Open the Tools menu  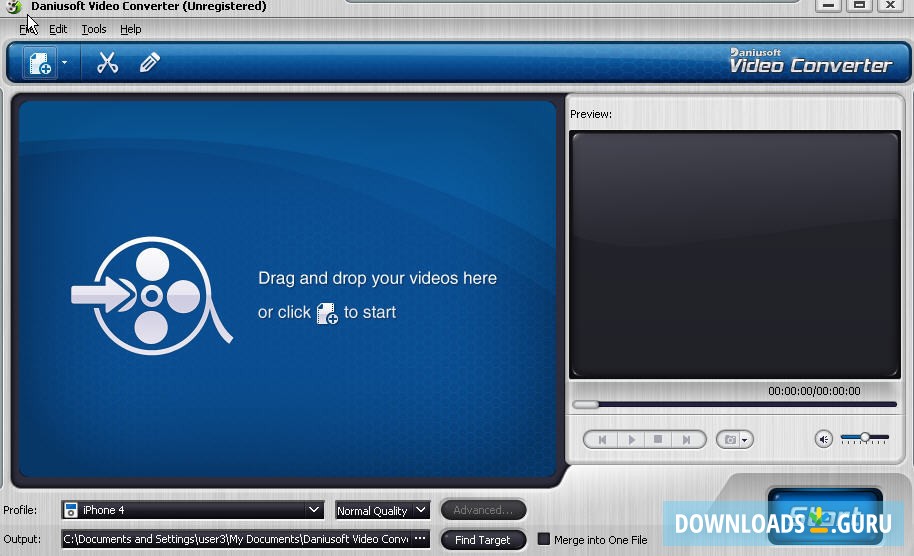[x=94, y=29]
